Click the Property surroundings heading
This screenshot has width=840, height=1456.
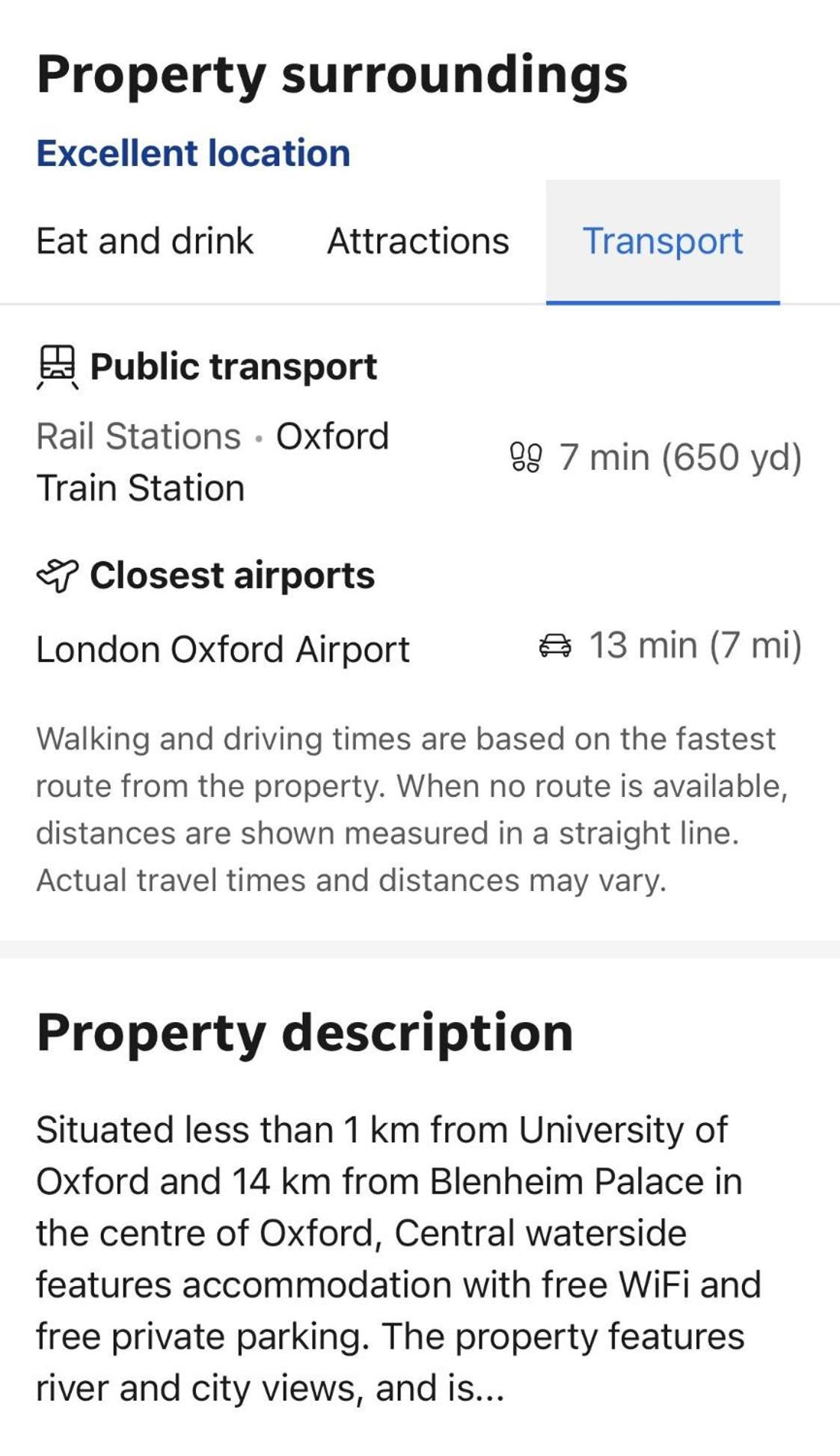tap(332, 75)
